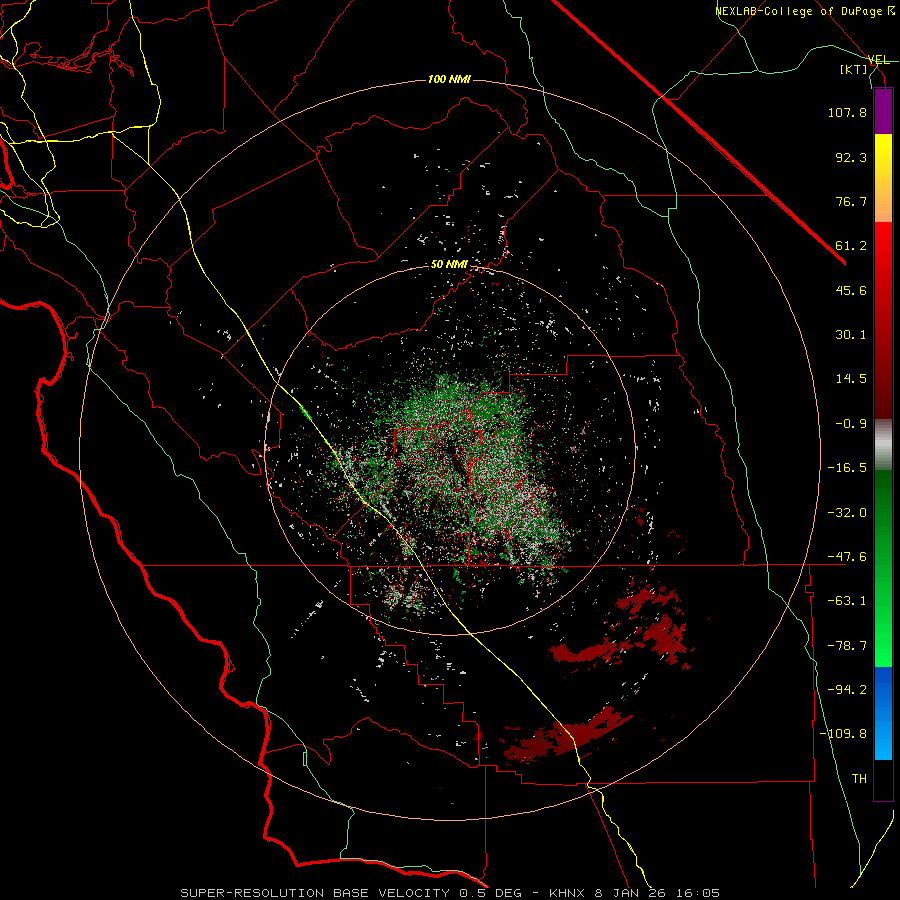Screen dimensions: 900x900
Task: Click the 30.1 velocity scale label
Action: coord(851,335)
